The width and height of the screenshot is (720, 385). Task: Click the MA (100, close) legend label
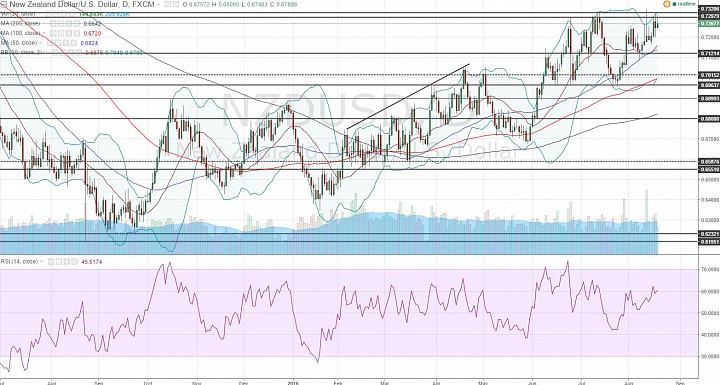pos(20,33)
